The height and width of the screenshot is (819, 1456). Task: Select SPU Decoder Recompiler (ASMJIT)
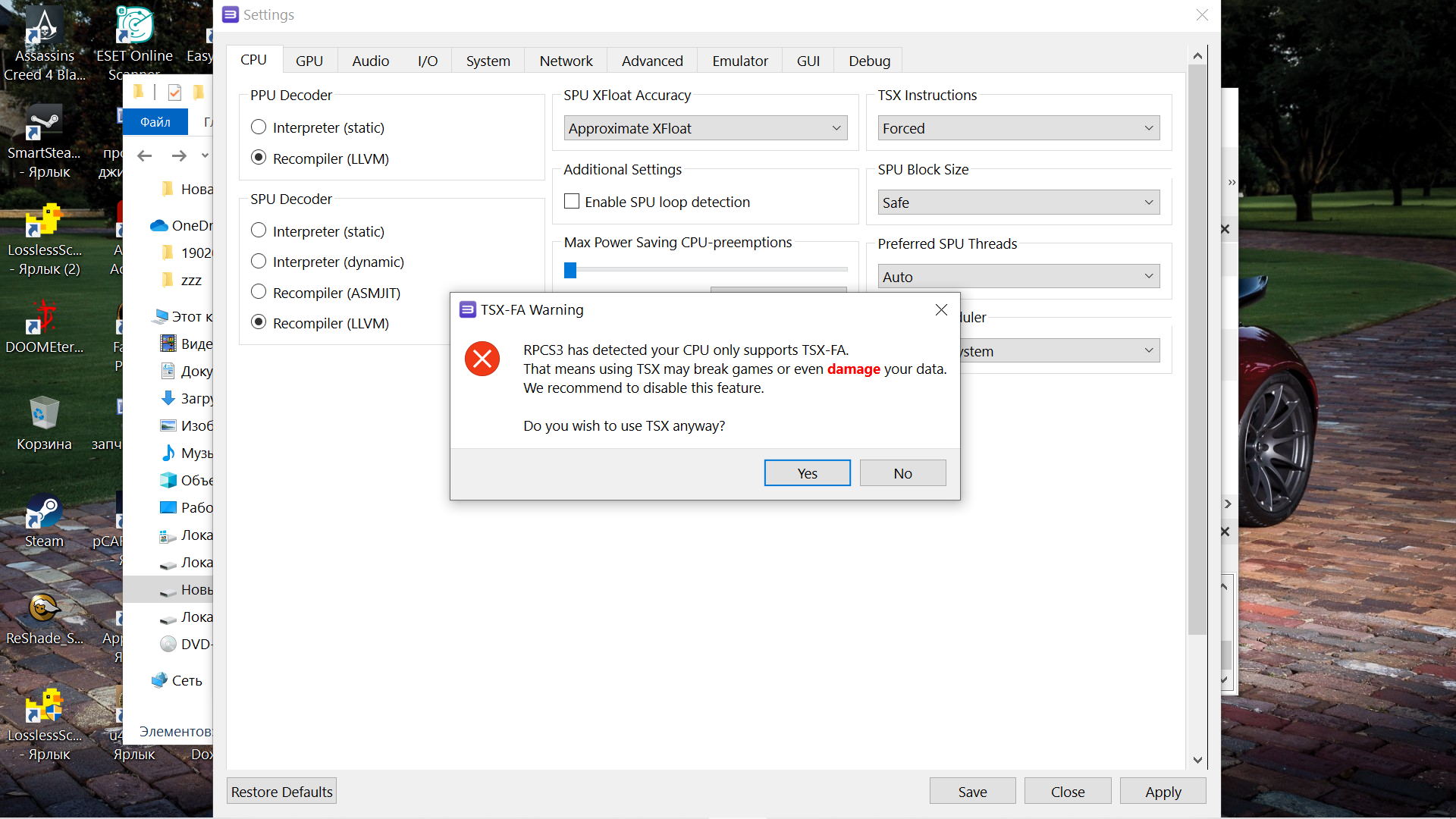coord(259,293)
